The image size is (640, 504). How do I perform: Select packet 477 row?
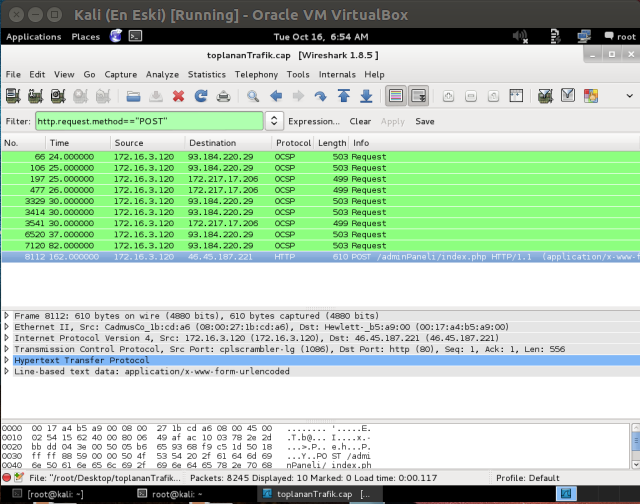point(320,190)
